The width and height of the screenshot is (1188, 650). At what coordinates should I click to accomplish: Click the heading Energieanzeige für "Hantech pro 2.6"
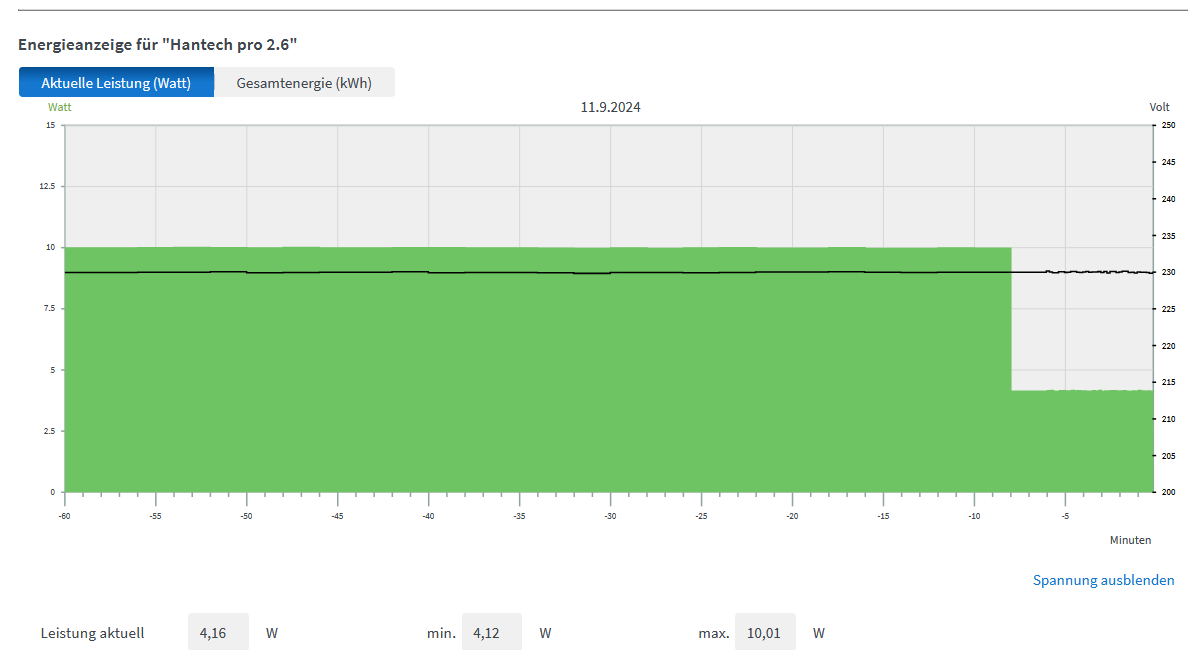(x=158, y=45)
